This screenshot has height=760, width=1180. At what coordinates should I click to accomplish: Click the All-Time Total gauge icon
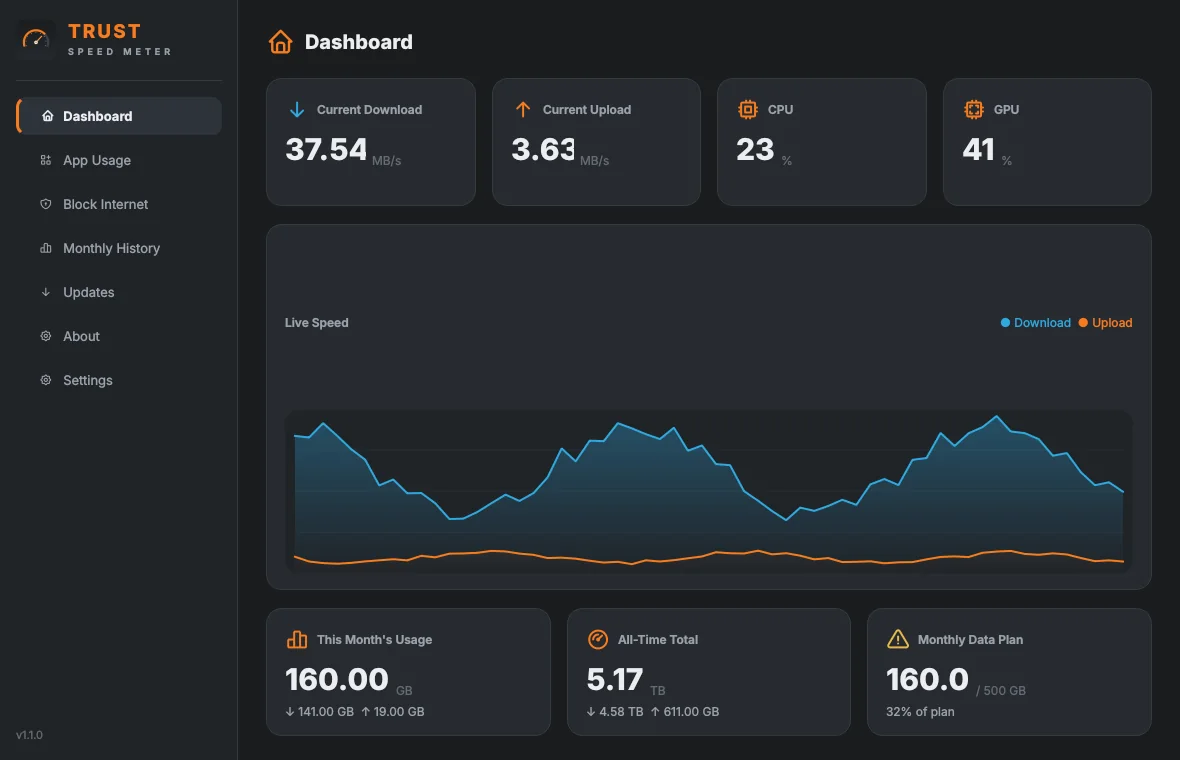click(598, 640)
